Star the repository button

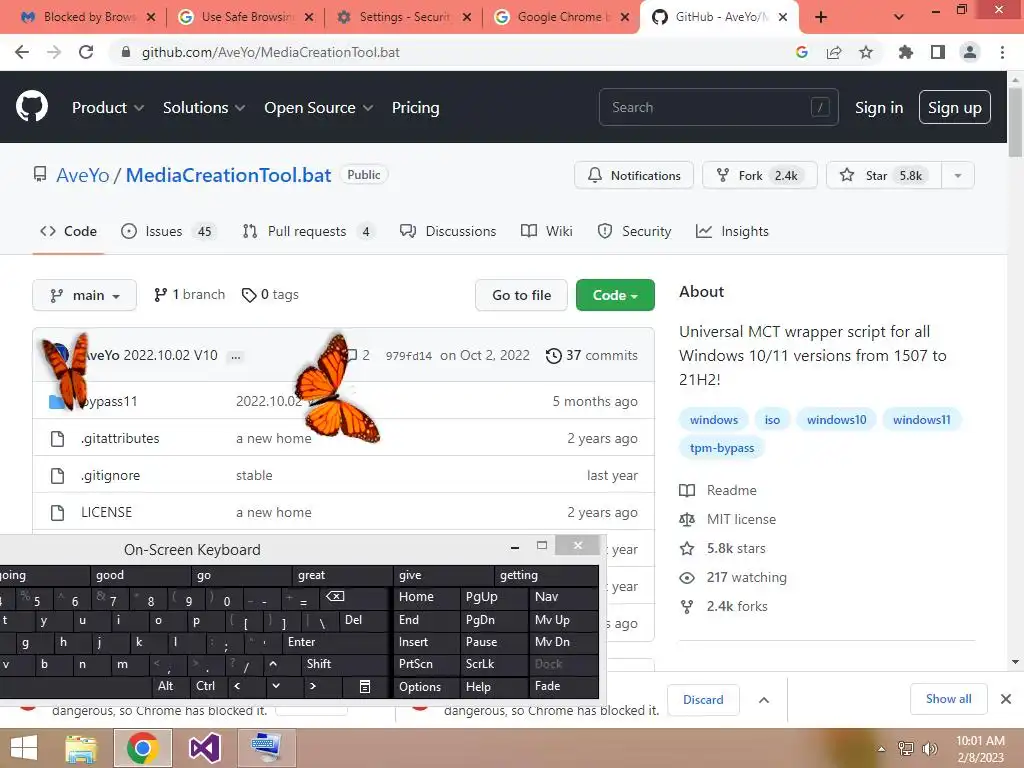pos(884,175)
